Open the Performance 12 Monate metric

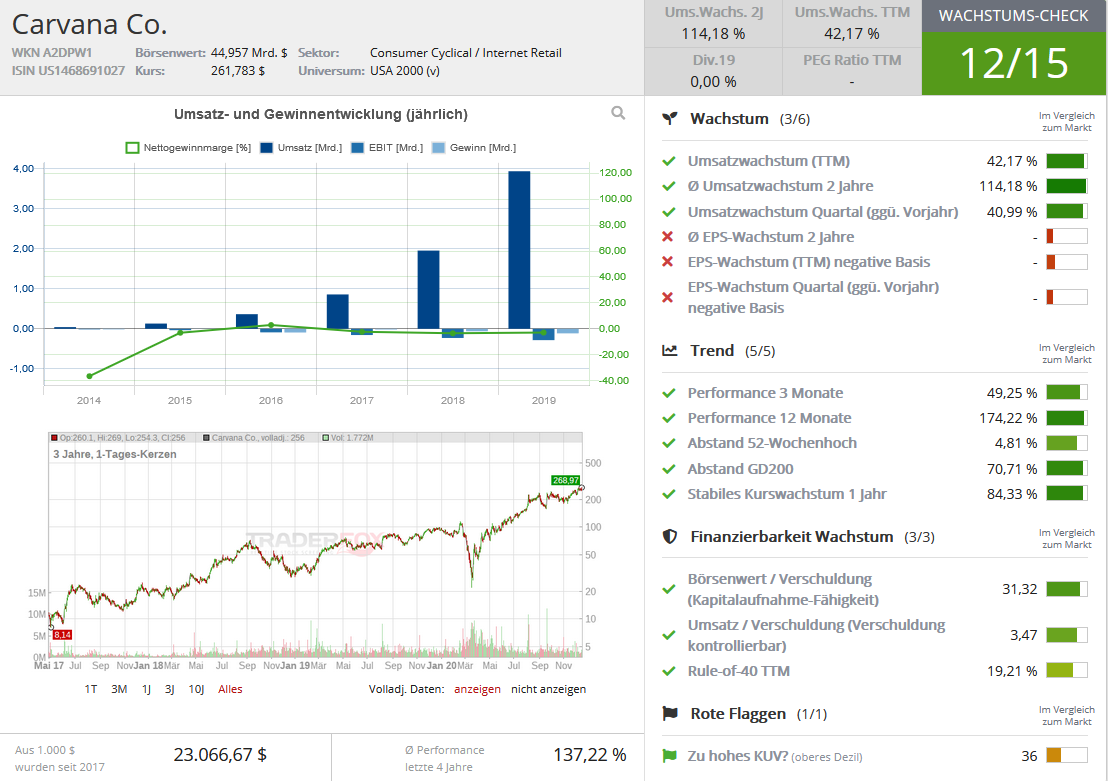click(769, 418)
